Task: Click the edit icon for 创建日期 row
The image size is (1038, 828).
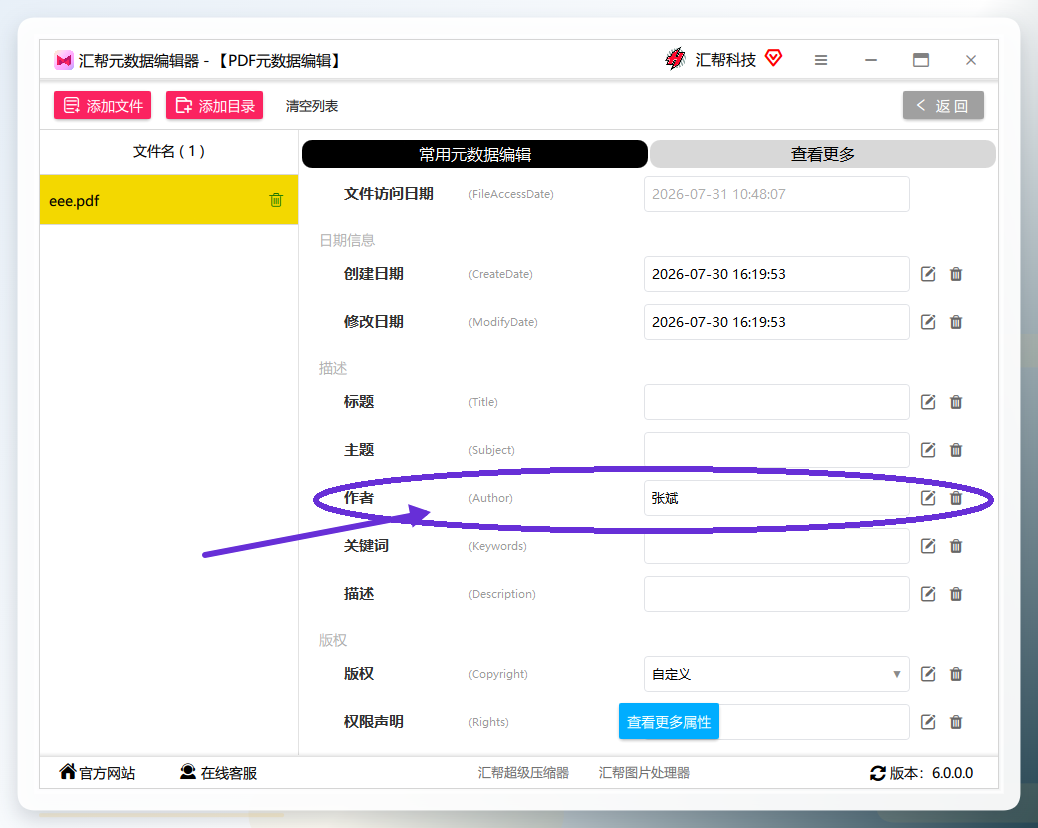Action: click(x=928, y=274)
